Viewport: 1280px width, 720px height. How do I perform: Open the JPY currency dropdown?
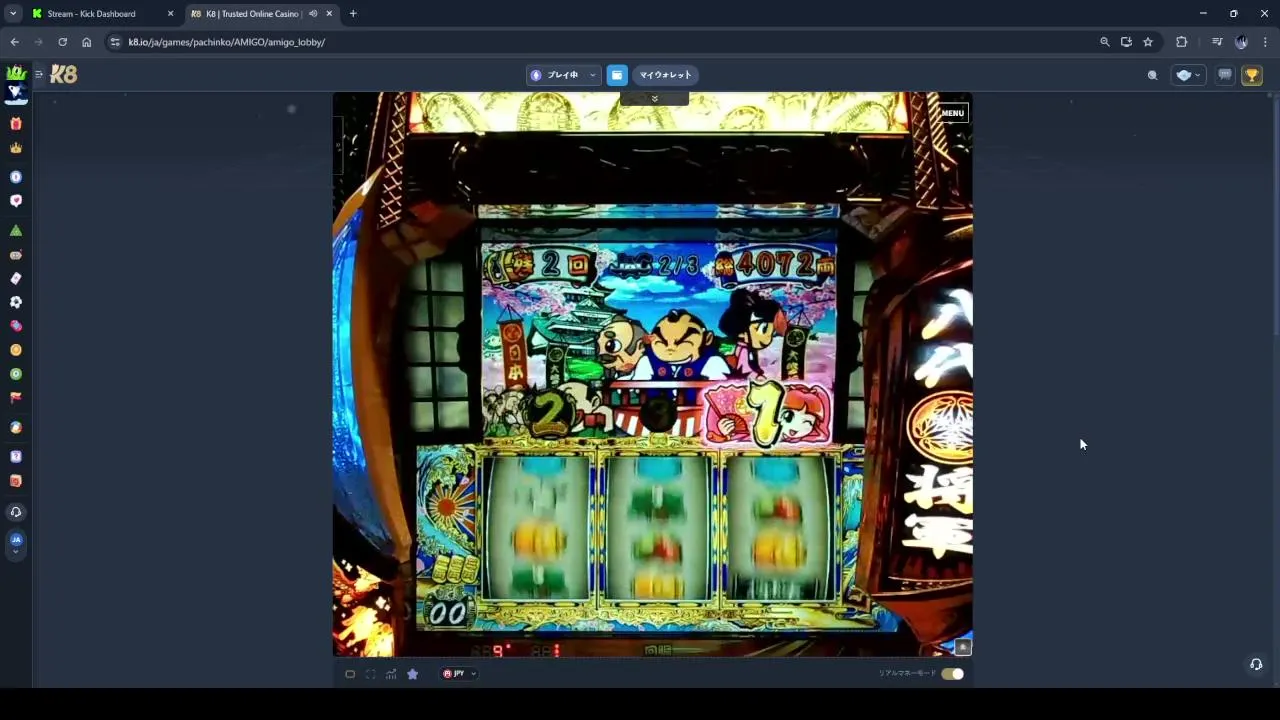[459, 674]
